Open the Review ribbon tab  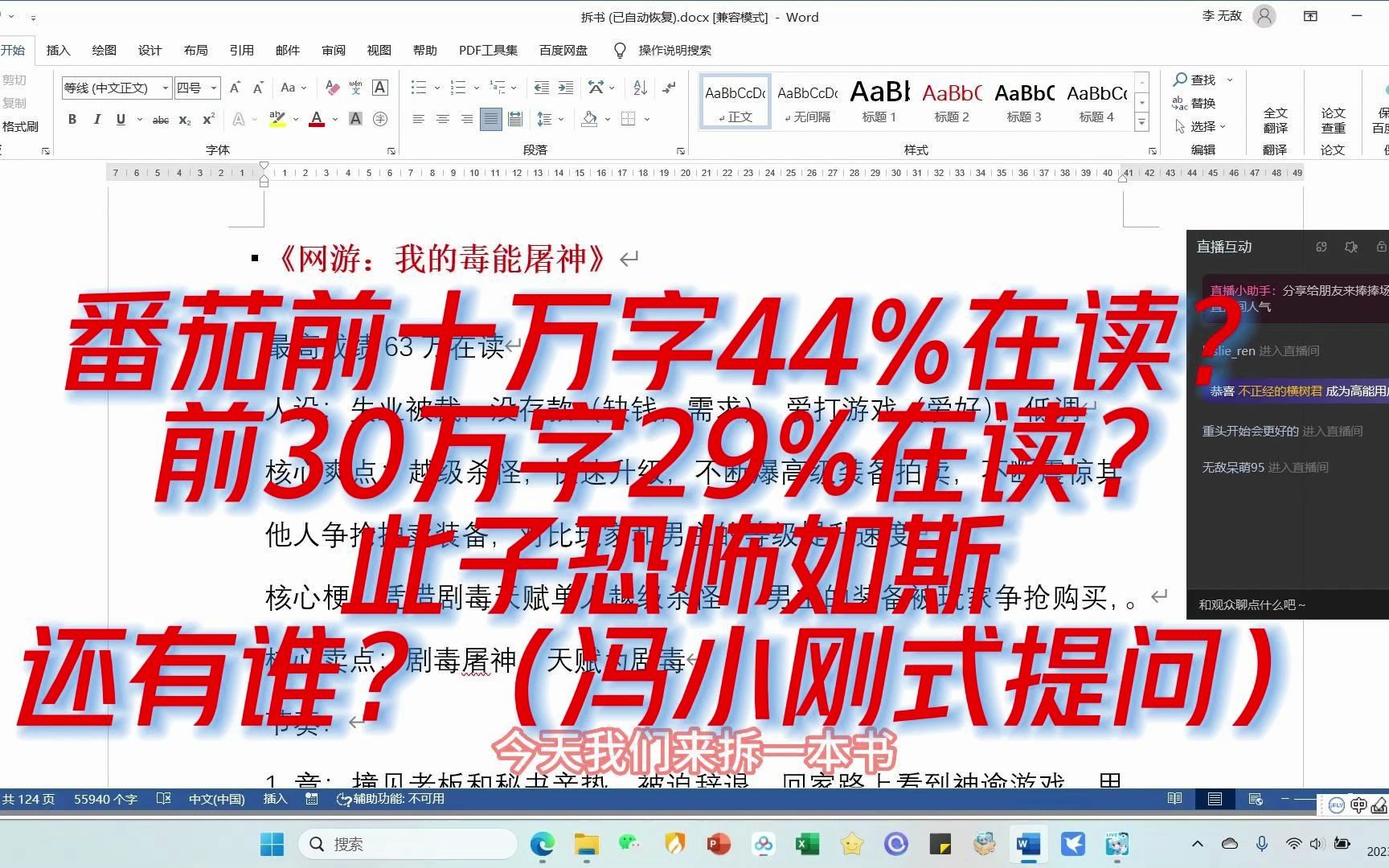[333, 50]
